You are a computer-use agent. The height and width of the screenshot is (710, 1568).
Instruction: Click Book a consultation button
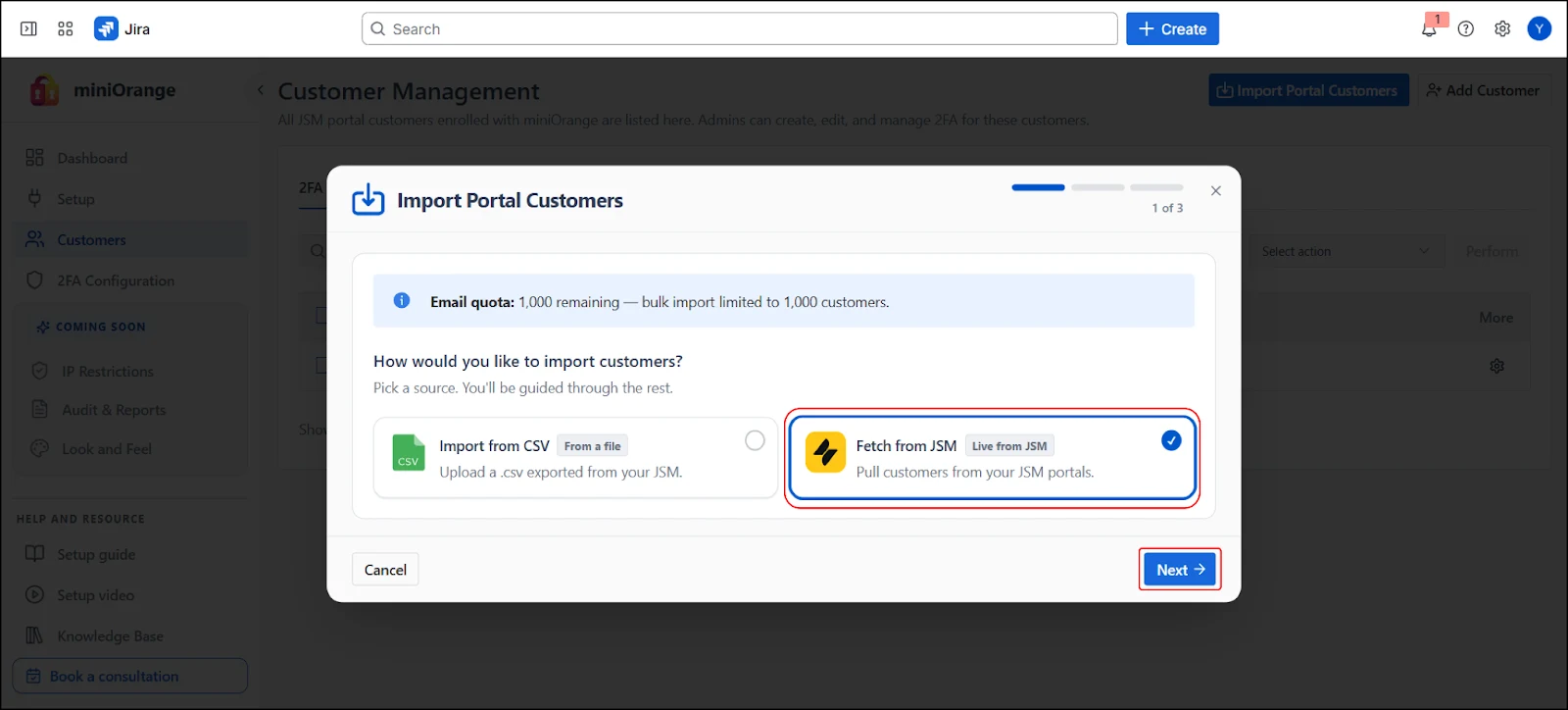(130, 676)
